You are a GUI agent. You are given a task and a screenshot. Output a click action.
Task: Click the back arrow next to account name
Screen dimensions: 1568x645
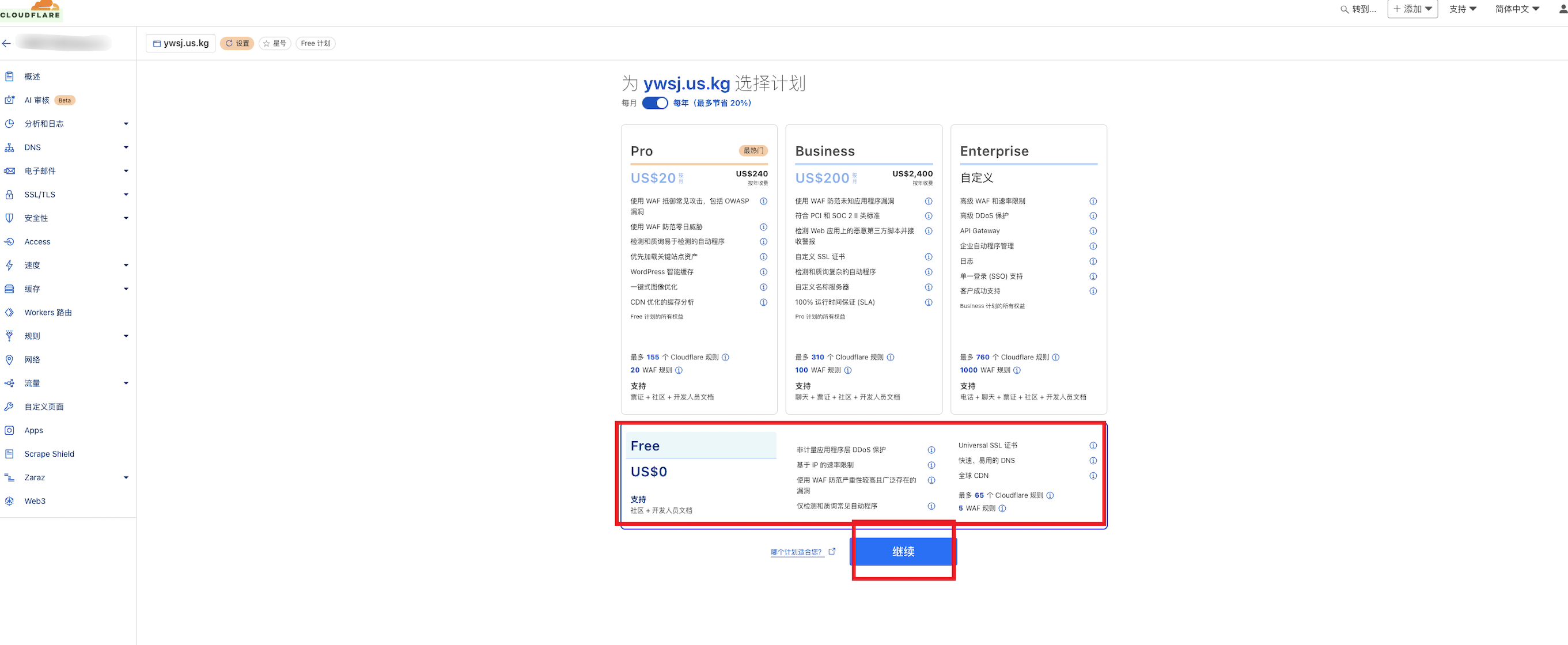(7, 43)
